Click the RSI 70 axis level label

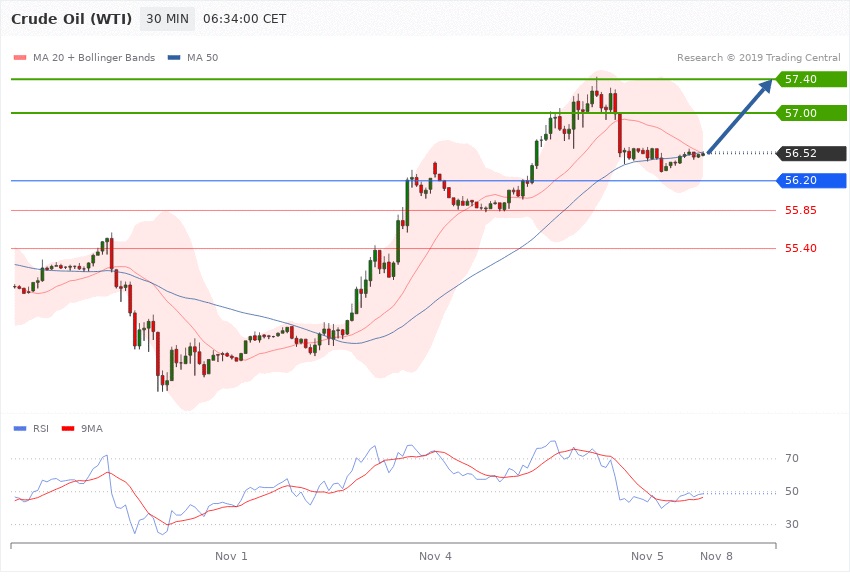[x=792, y=459]
